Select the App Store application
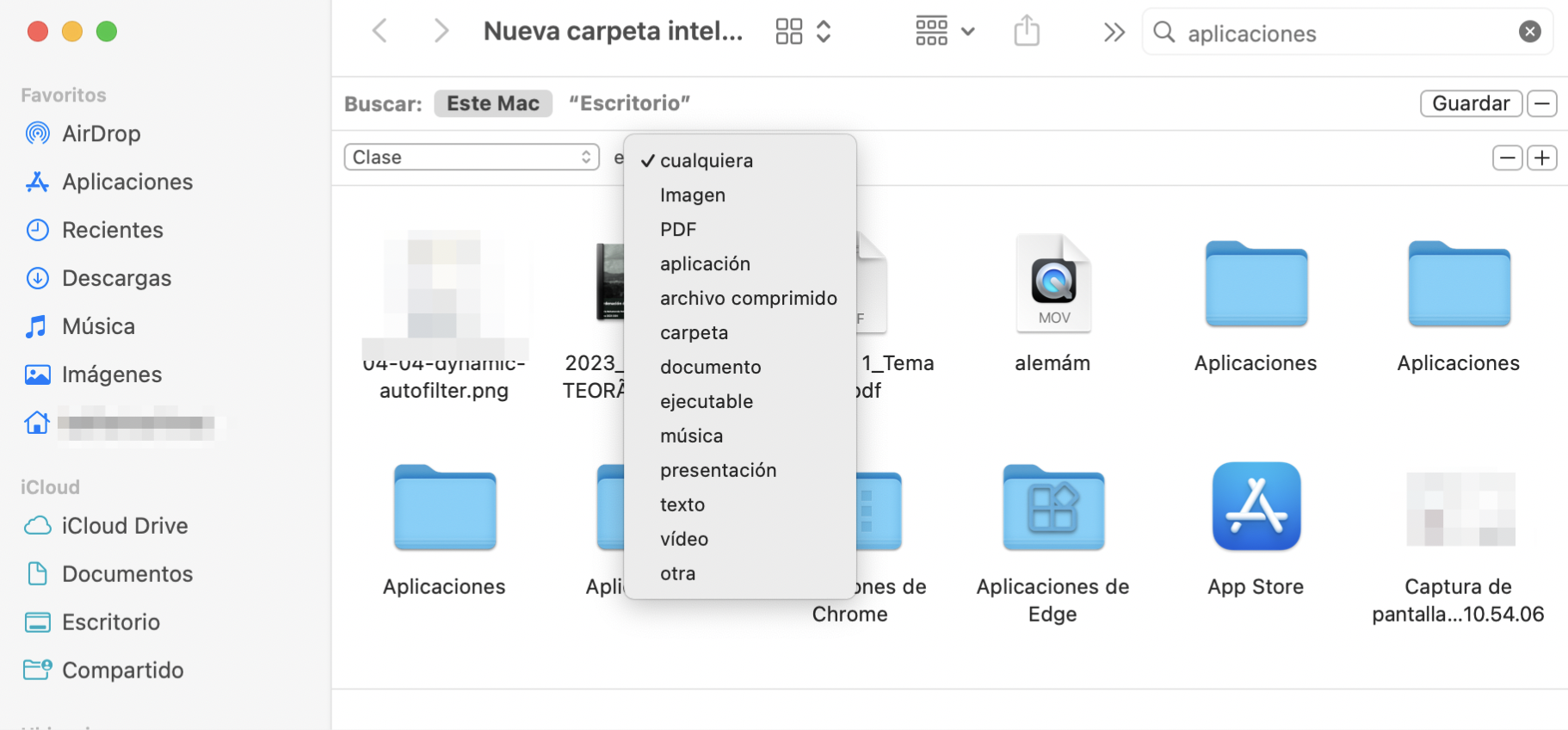Screen dimensions: 1568x730 click(1256, 506)
